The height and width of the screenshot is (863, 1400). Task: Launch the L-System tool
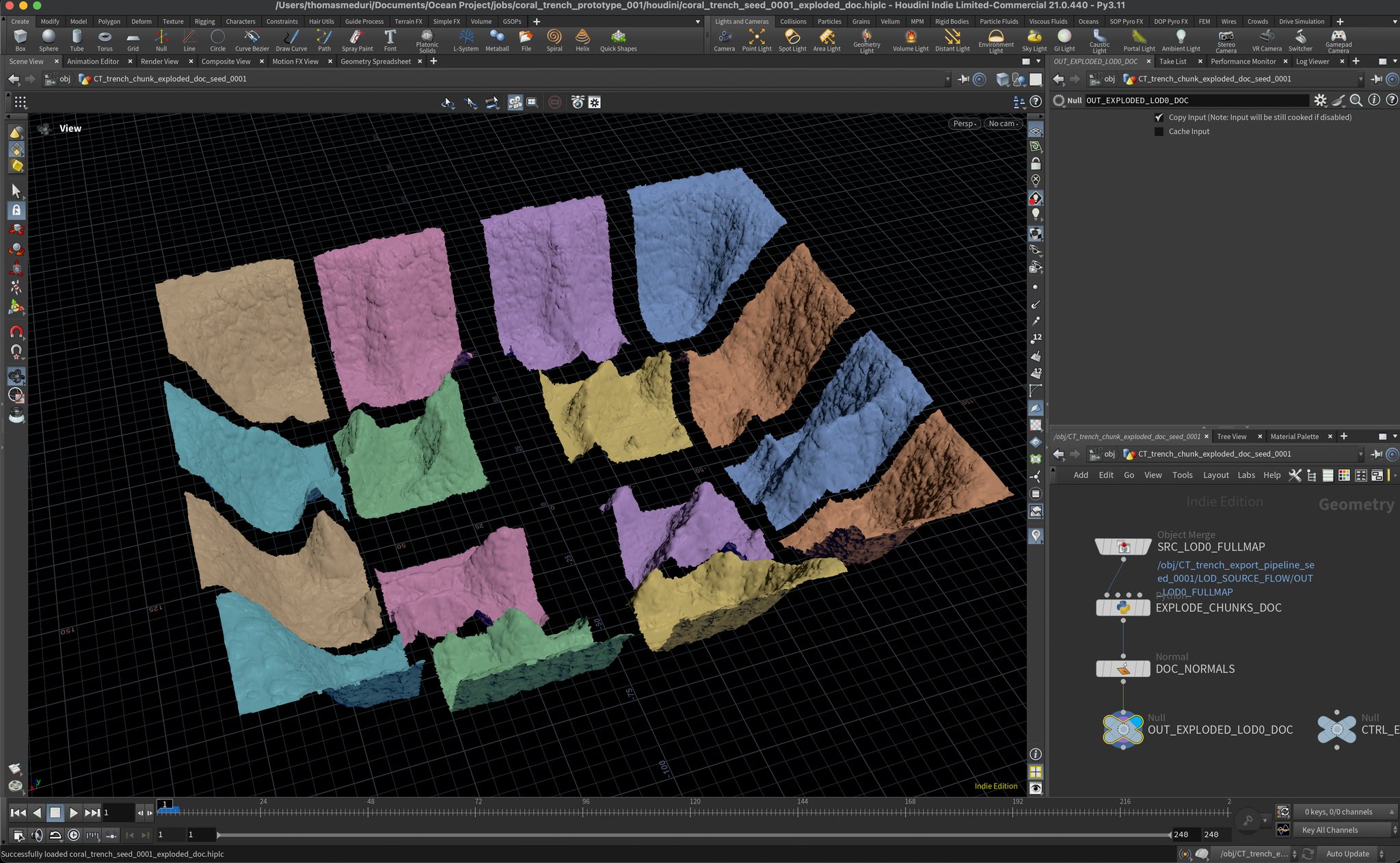pos(466,40)
